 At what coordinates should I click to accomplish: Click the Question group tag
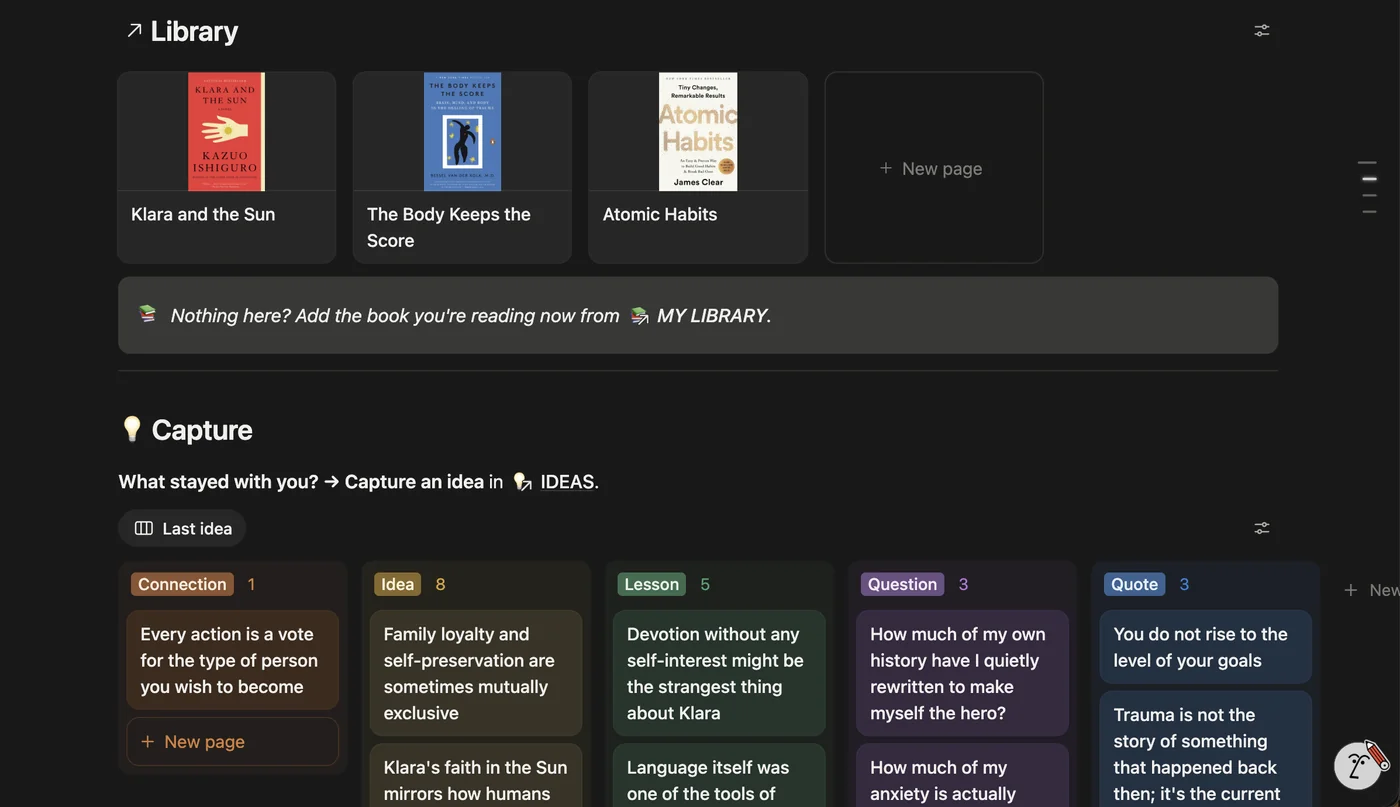(x=903, y=584)
